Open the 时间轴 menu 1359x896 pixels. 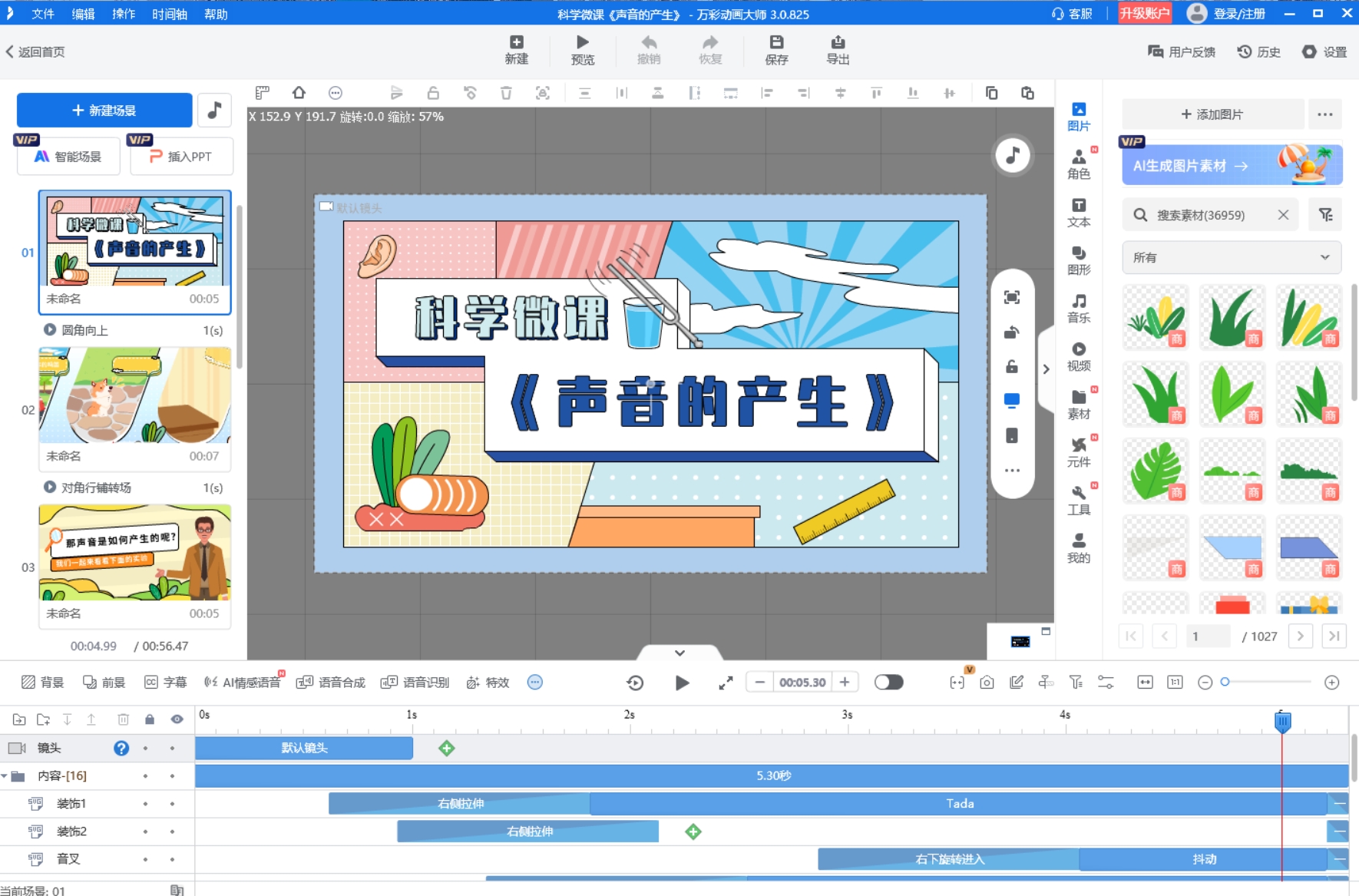(169, 14)
